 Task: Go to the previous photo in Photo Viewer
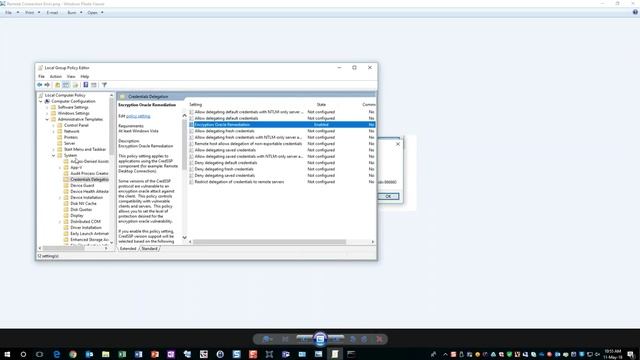[x=304, y=339]
